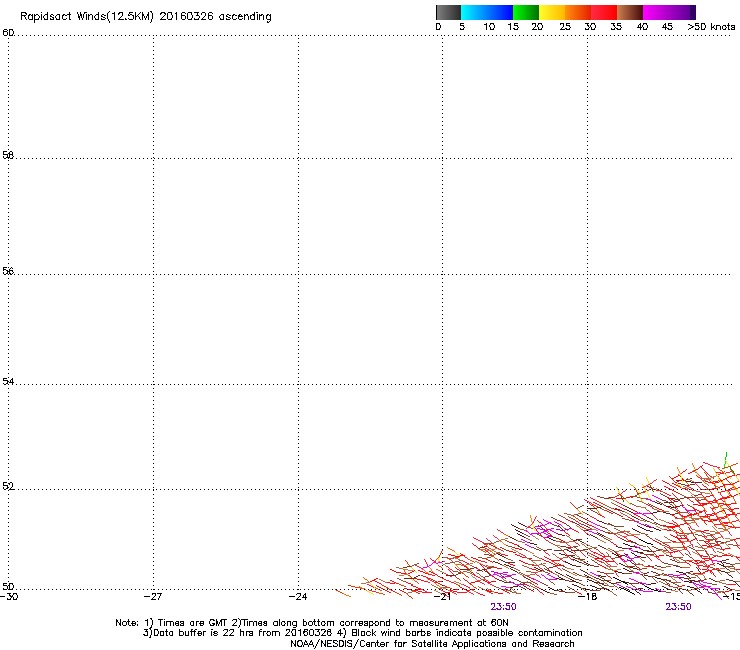Click the '>50 knots' legend label
This screenshot has height=650, width=740.
711,27
